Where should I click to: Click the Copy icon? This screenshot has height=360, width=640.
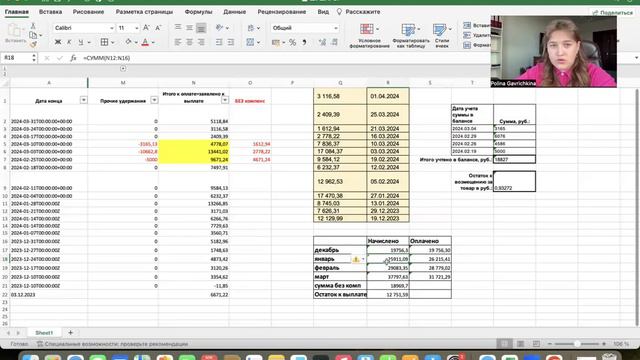pyautogui.click(x=33, y=35)
